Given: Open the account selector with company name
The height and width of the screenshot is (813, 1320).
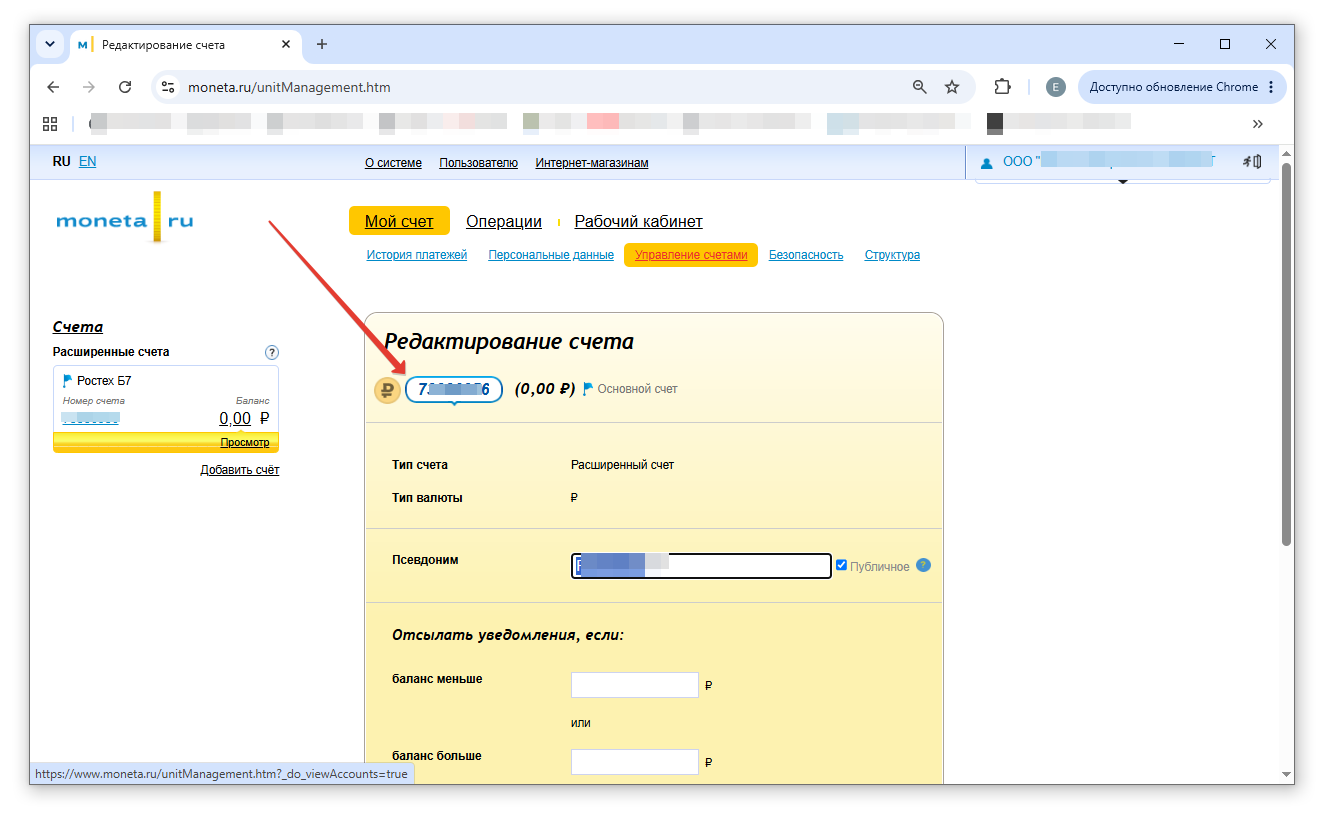Looking at the screenshot, I should (1098, 161).
